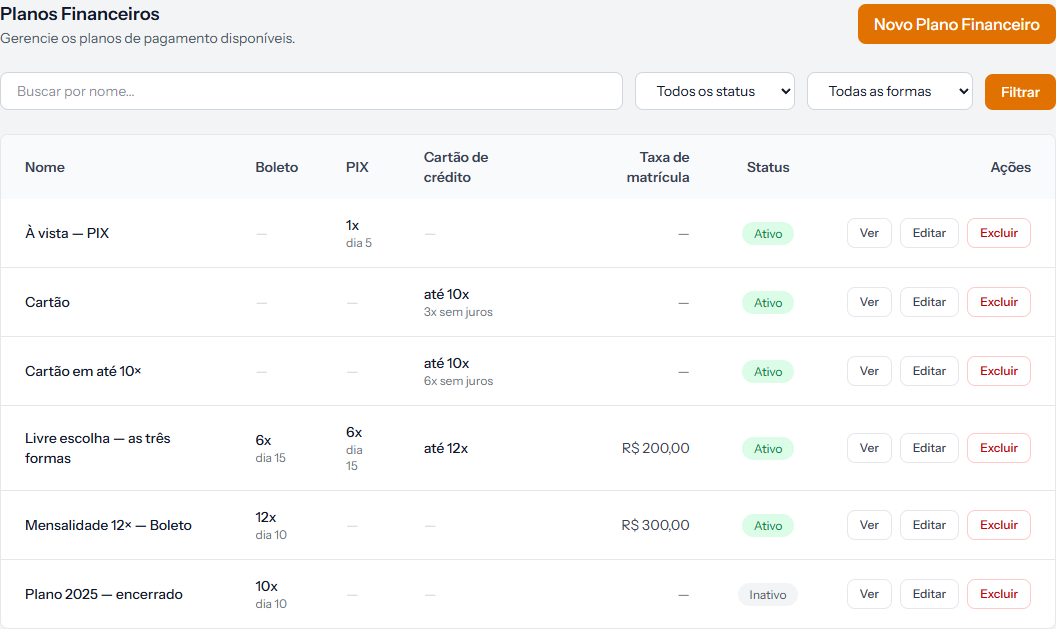Select the Cartão em até 10× name
The image size is (1056, 629).
pyautogui.click(x=83, y=371)
